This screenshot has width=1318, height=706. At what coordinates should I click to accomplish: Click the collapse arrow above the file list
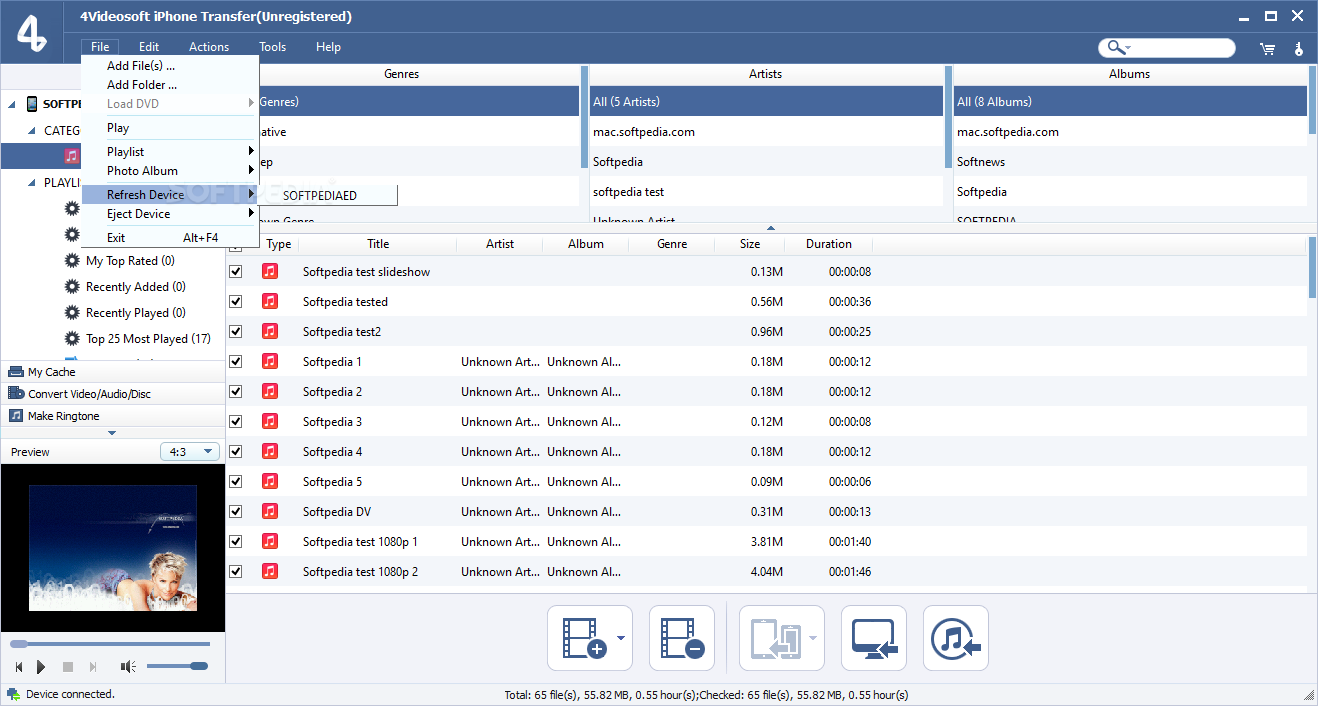coord(770,229)
